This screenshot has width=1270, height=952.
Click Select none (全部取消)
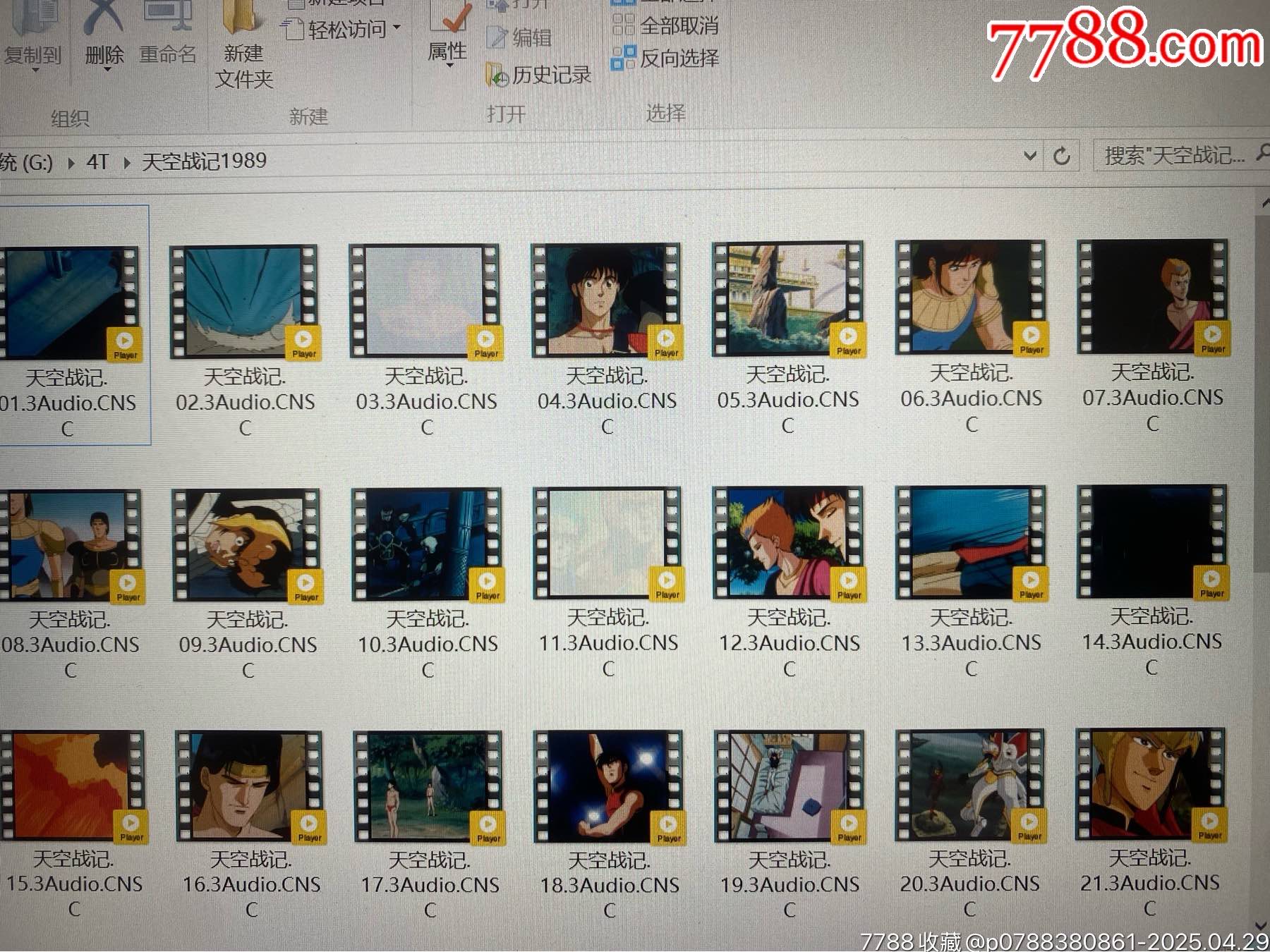tap(665, 26)
